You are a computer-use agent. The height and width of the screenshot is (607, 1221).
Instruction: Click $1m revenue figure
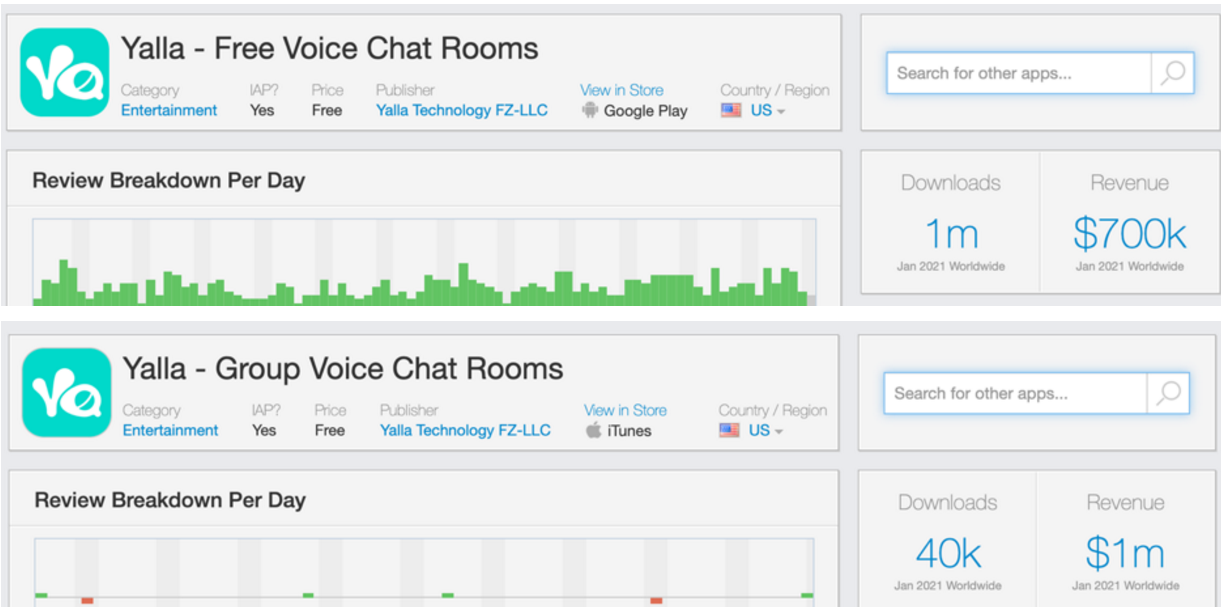pyautogui.click(x=1125, y=553)
